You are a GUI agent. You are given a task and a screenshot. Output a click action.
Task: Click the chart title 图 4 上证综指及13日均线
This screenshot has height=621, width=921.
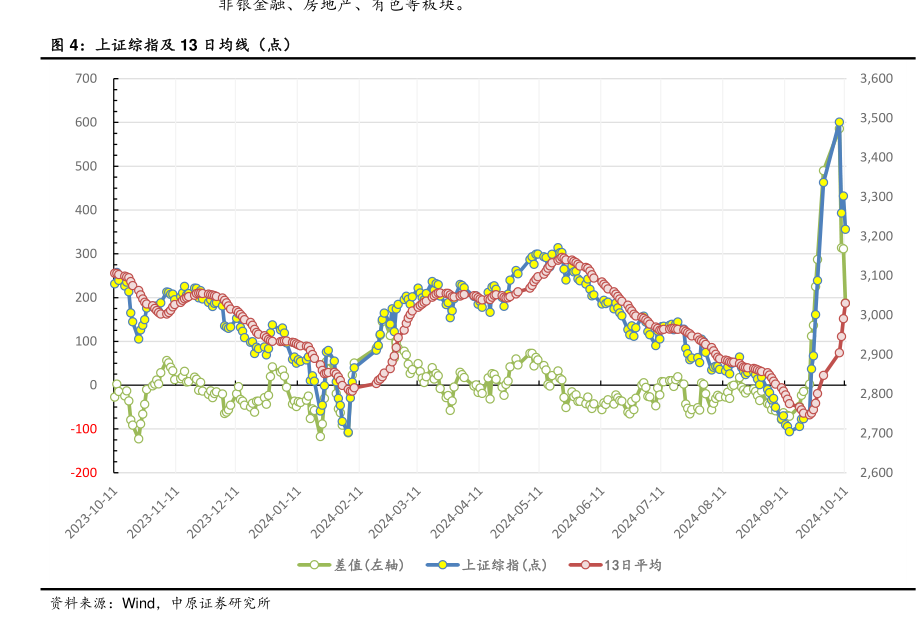pos(171,45)
